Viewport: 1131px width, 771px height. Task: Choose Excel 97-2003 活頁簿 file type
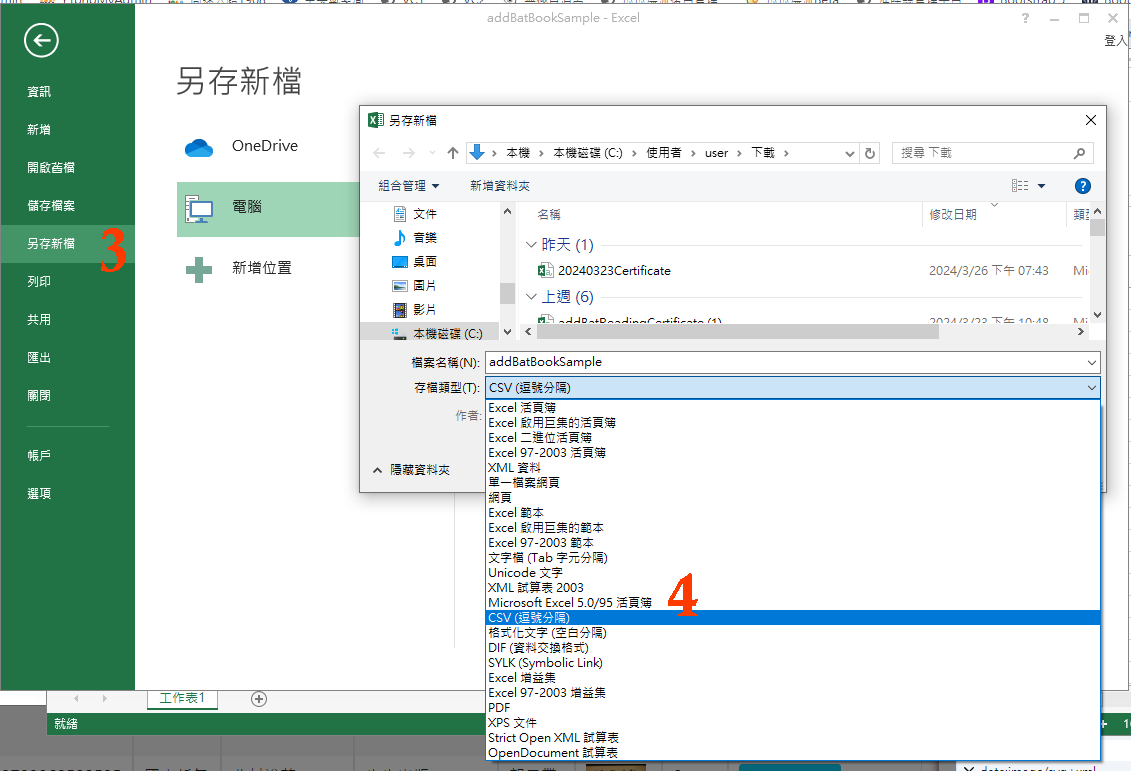793,453
